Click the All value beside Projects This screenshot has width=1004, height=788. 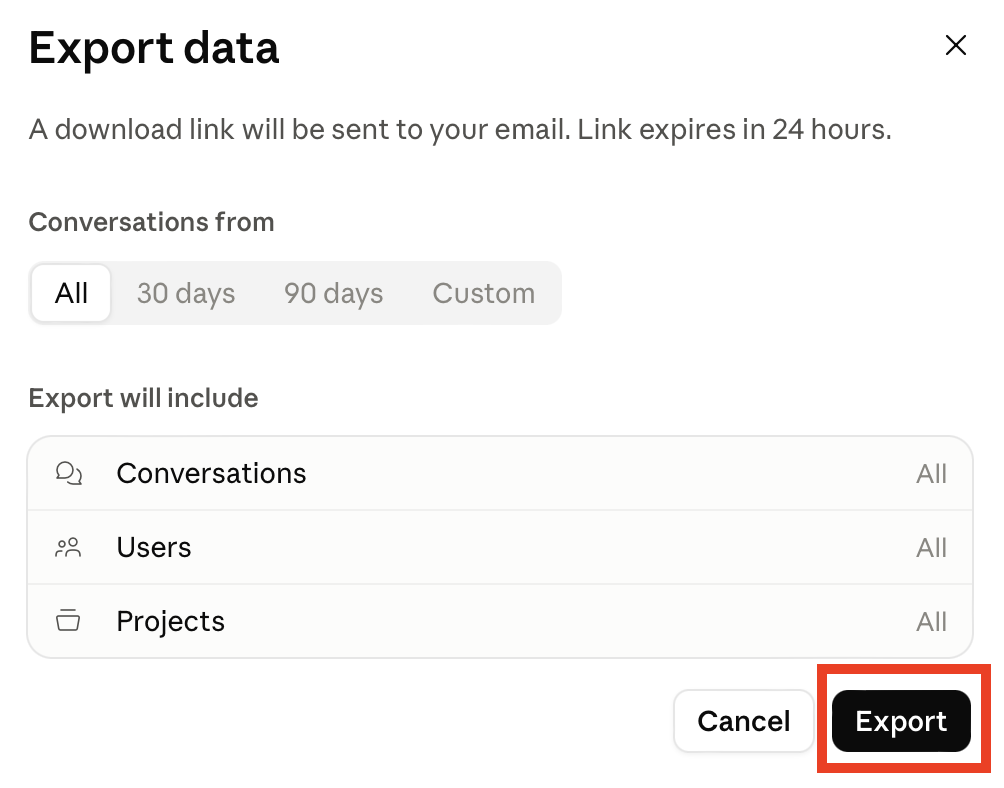(931, 622)
